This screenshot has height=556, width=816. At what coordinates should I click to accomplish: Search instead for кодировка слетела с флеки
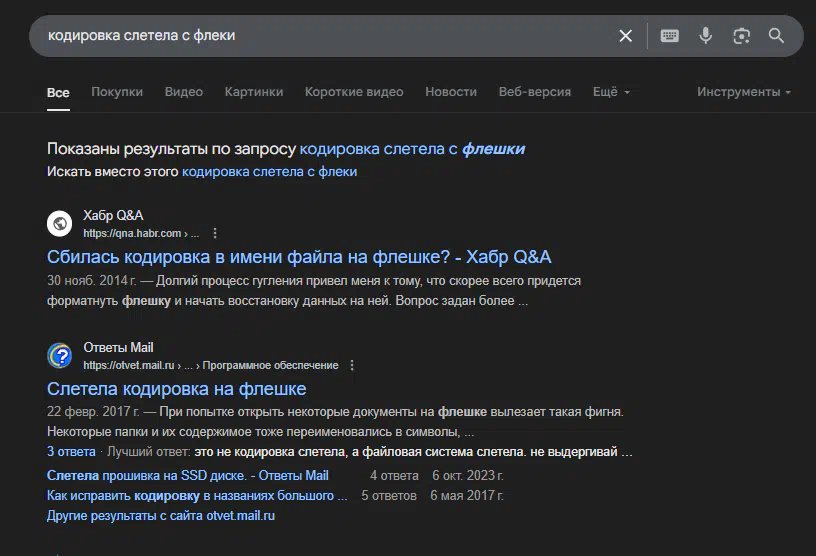pyautogui.click(x=270, y=172)
